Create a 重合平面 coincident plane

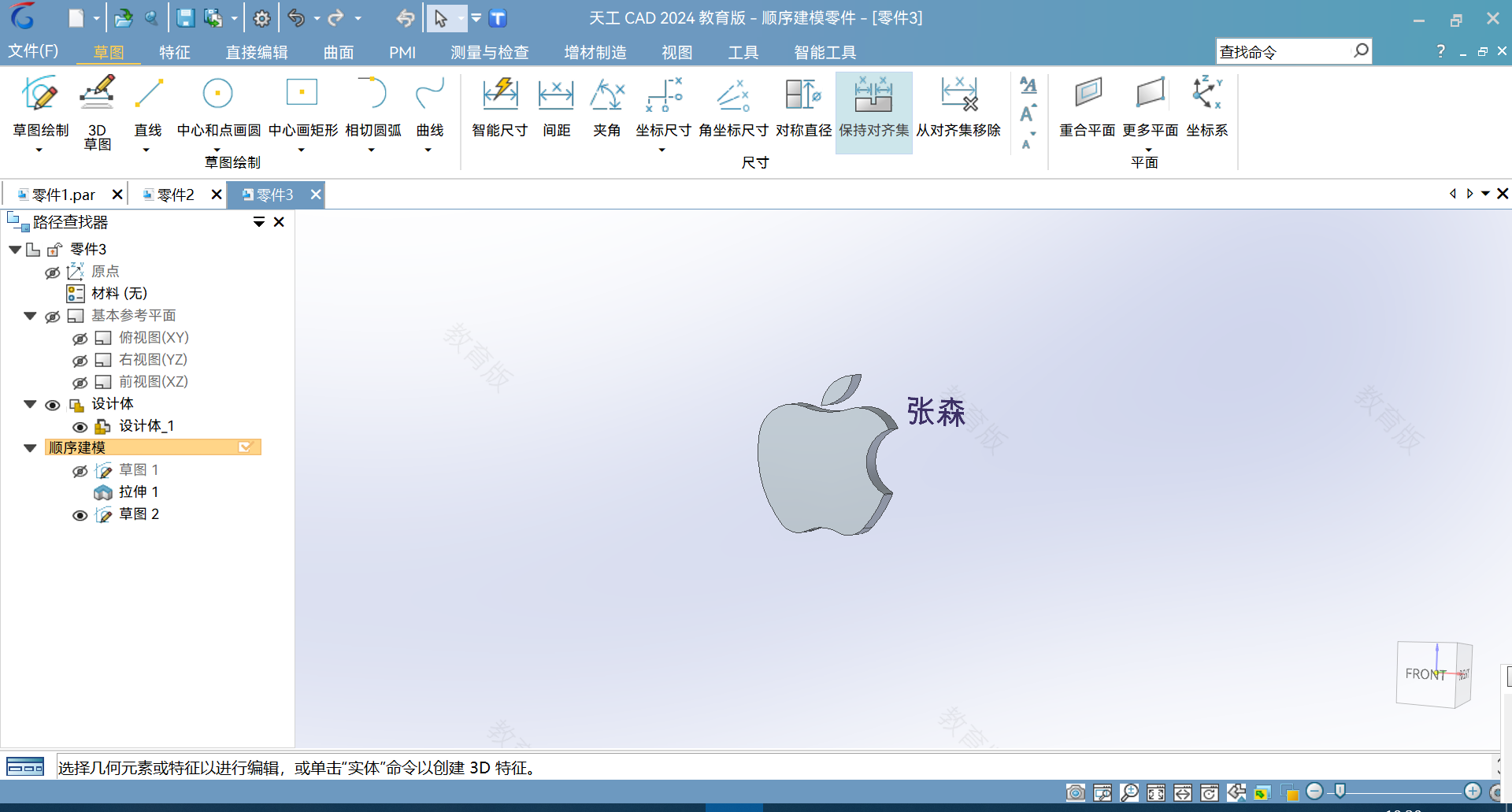1088,106
